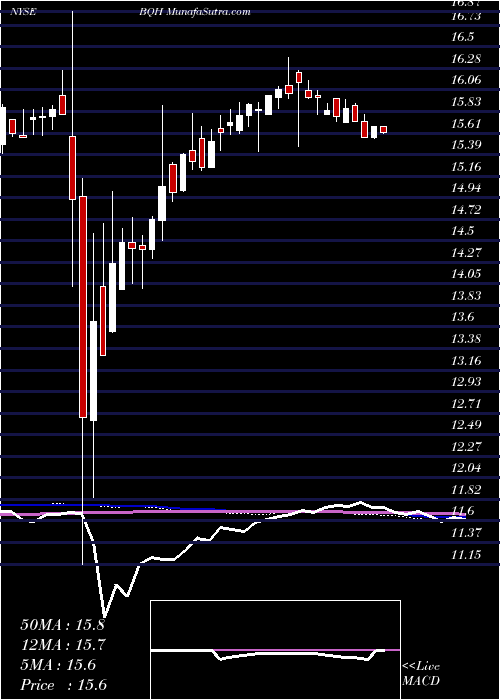The image size is (500, 700).
Task: Click the 12.49 price axis label
Action: point(466,425)
